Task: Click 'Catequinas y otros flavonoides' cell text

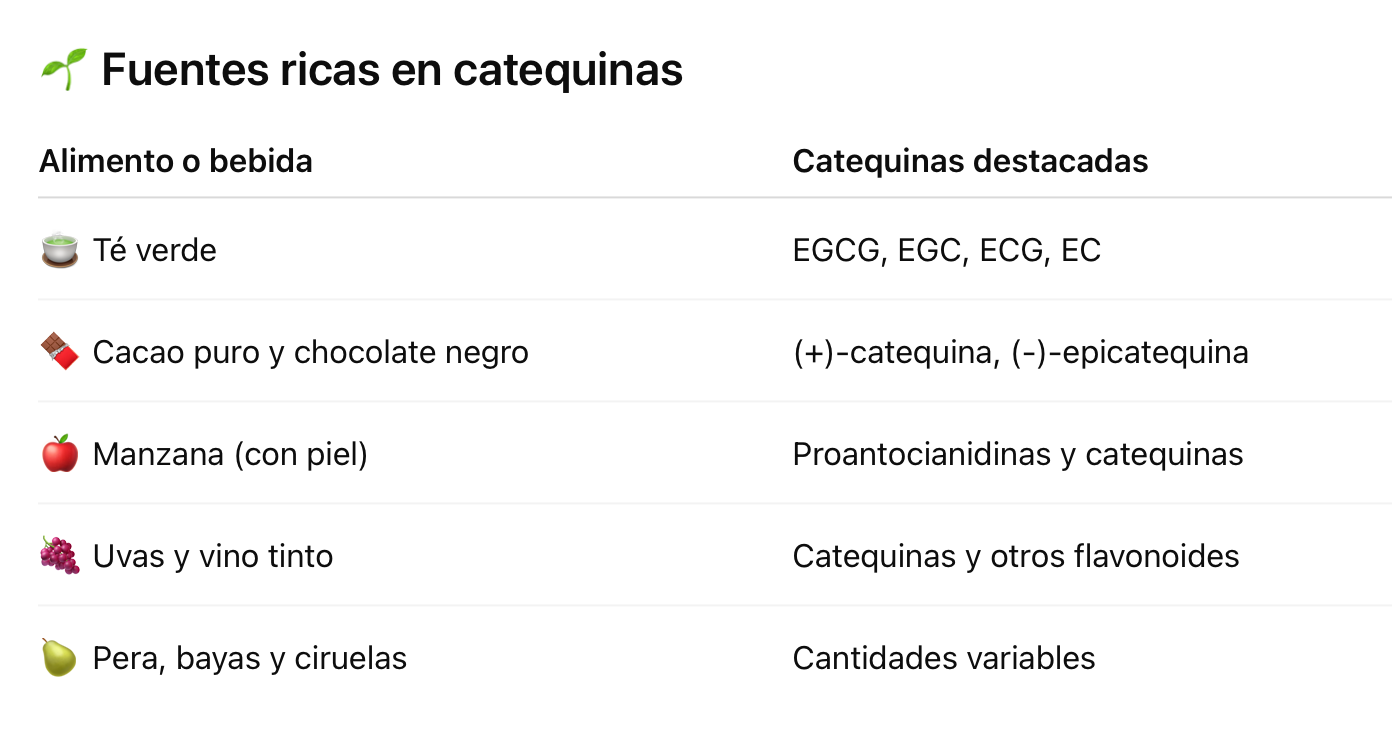Action: (x=1015, y=556)
